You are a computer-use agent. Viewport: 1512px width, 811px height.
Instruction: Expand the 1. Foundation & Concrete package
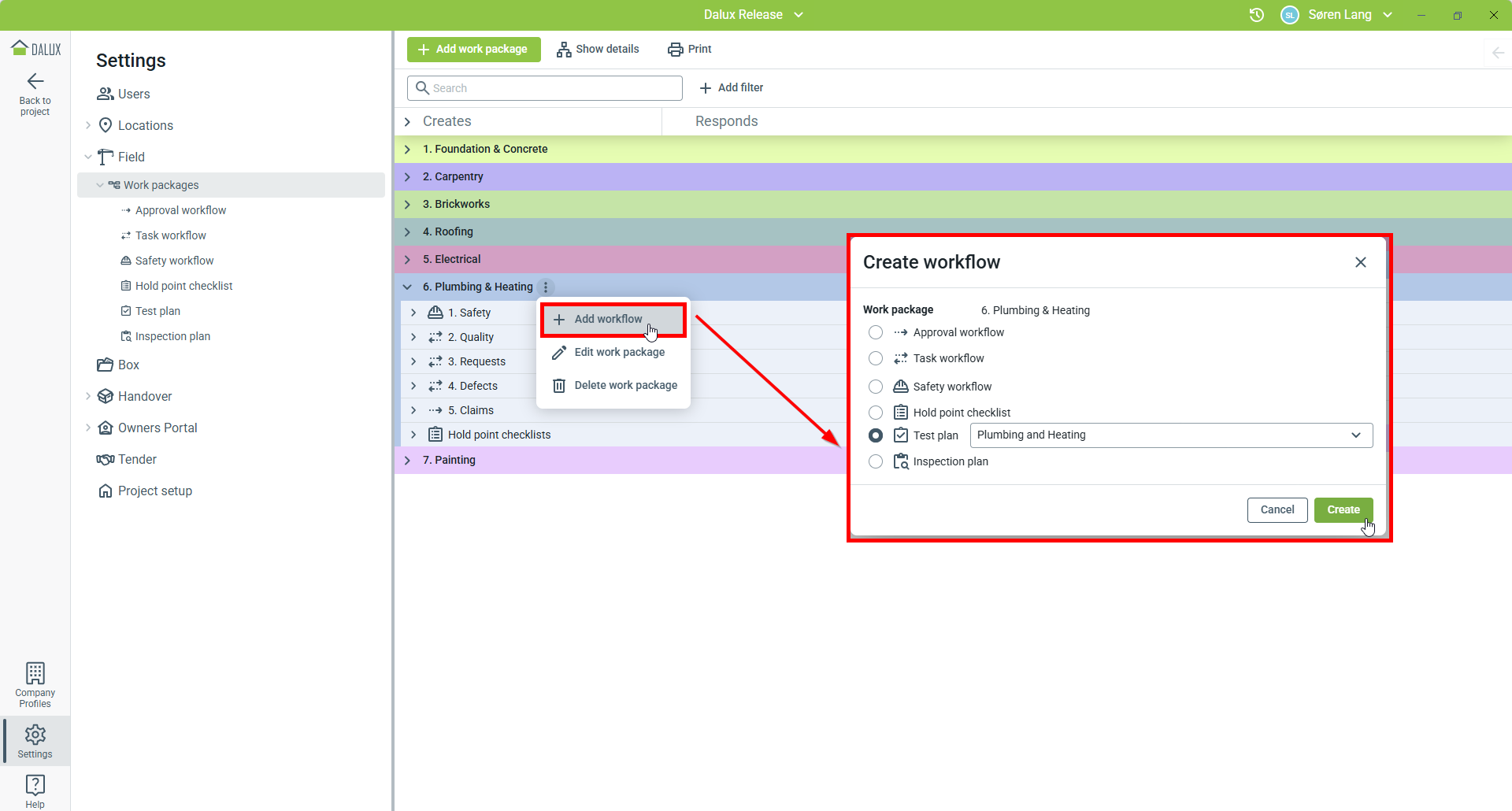point(407,149)
